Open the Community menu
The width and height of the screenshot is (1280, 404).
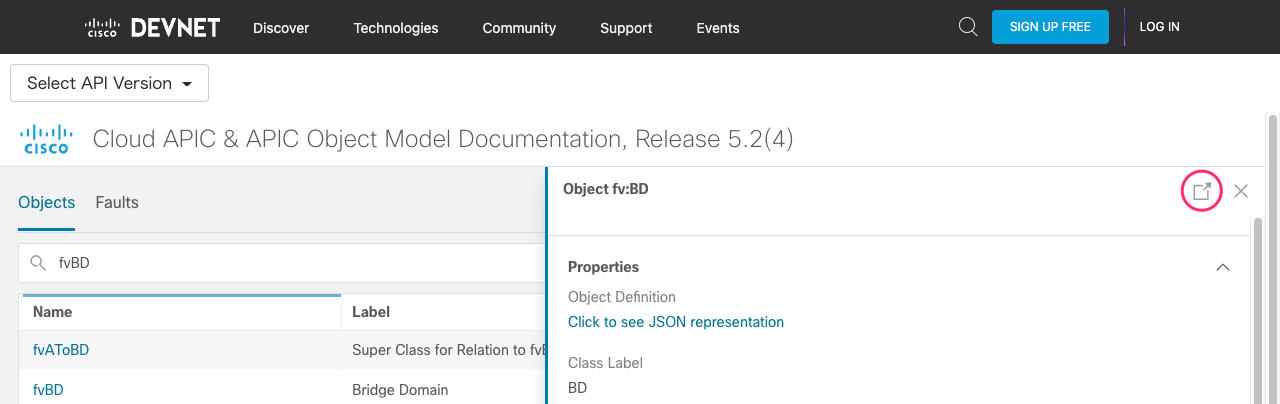click(x=519, y=28)
